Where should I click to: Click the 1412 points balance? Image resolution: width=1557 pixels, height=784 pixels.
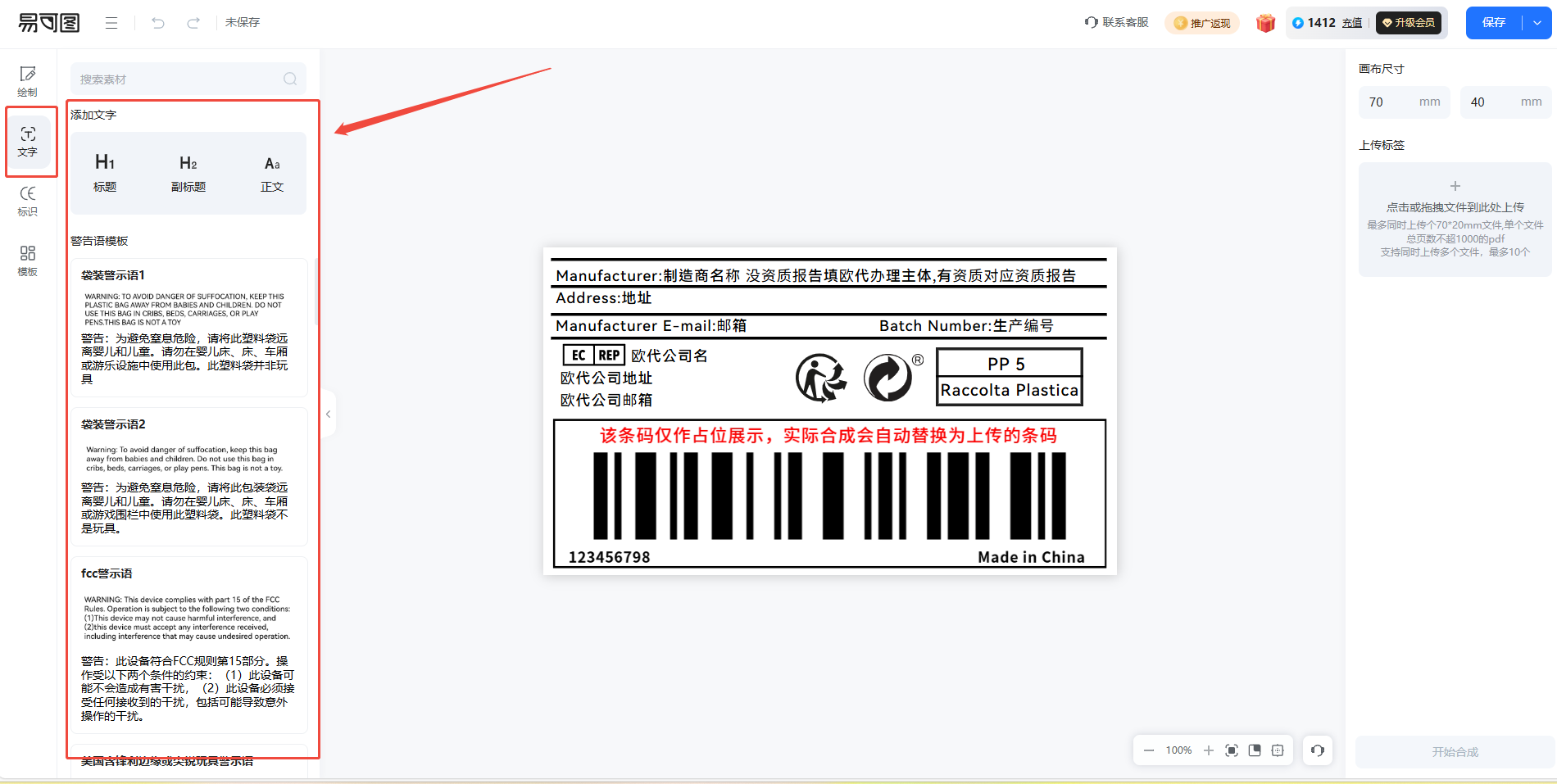[x=1321, y=23]
